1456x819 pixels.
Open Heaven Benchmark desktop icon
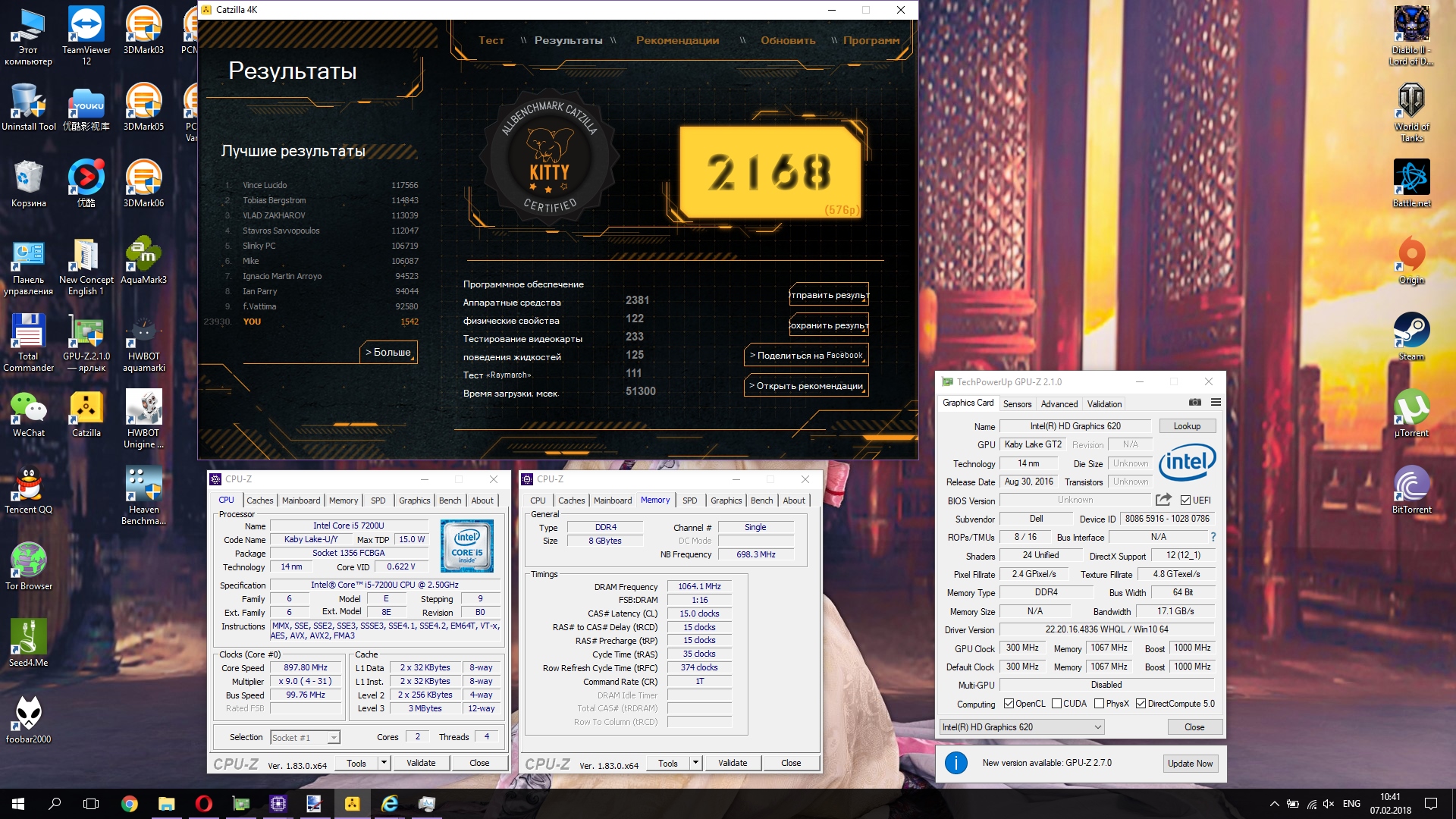143,495
